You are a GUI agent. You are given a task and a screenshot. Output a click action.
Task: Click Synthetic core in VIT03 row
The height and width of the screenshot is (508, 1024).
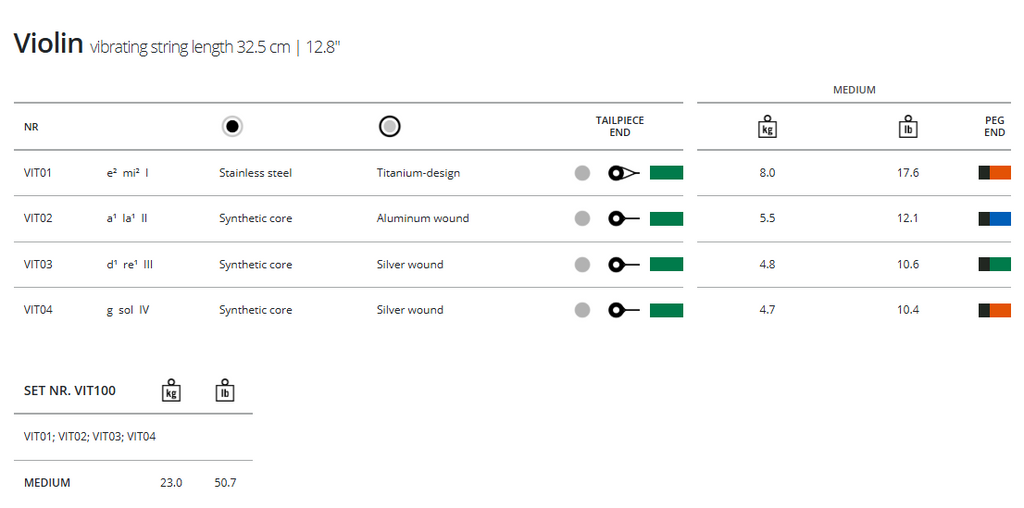click(255, 264)
